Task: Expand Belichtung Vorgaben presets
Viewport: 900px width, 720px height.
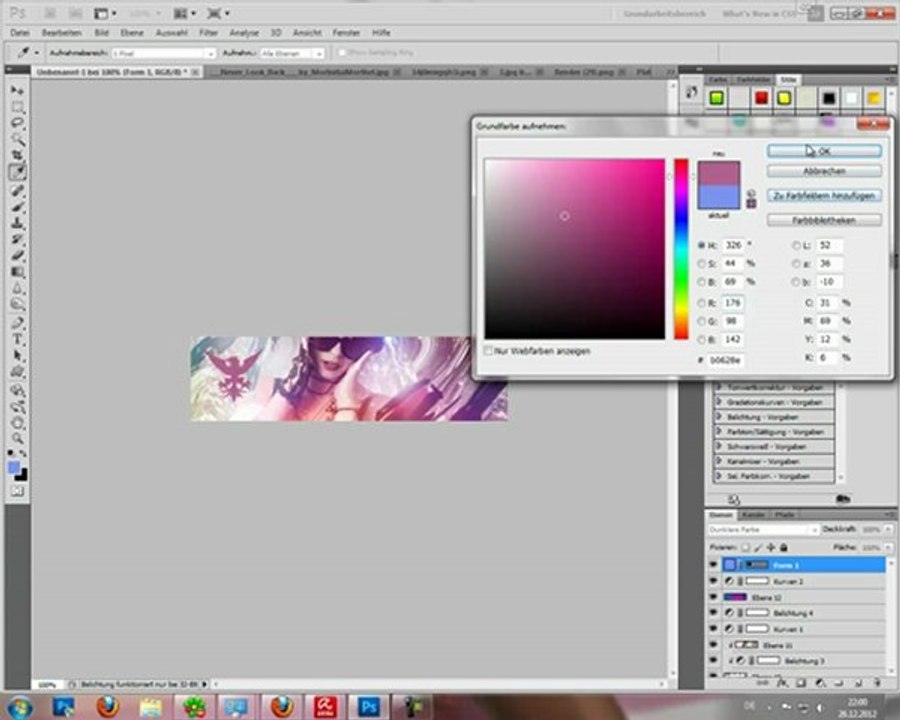Action: click(719, 417)
